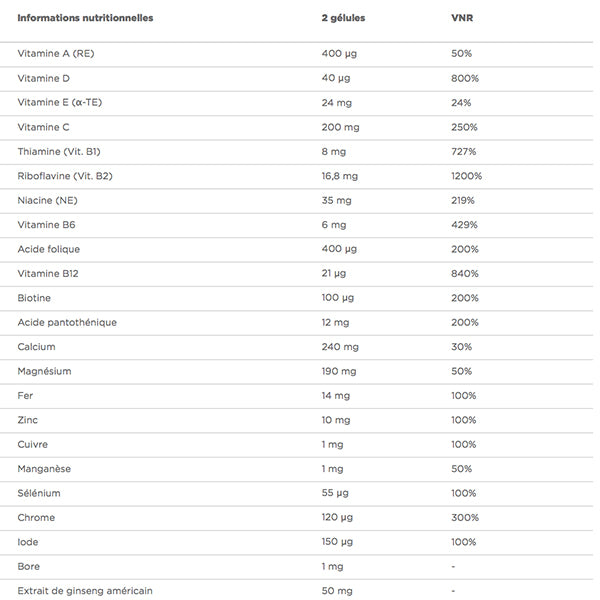This screenshot has height=600, width=600.
Task: Select the 'Vitamine E (α-TE)' label
Action: 62,103
